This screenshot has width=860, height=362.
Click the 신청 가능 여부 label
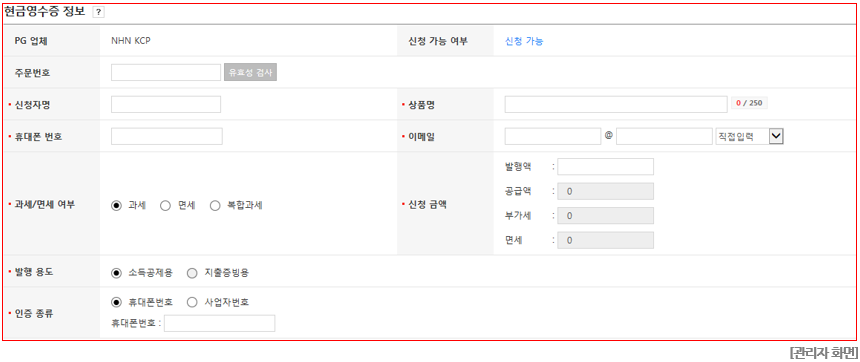pyautogui.click(x=438, y=41)
